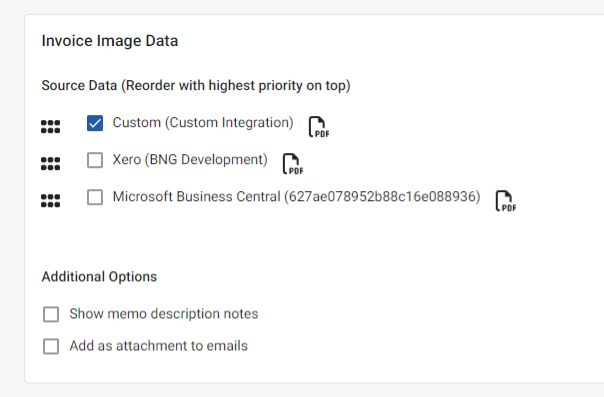View the PDF icon for Microsoft Business Central

[505, 201]
